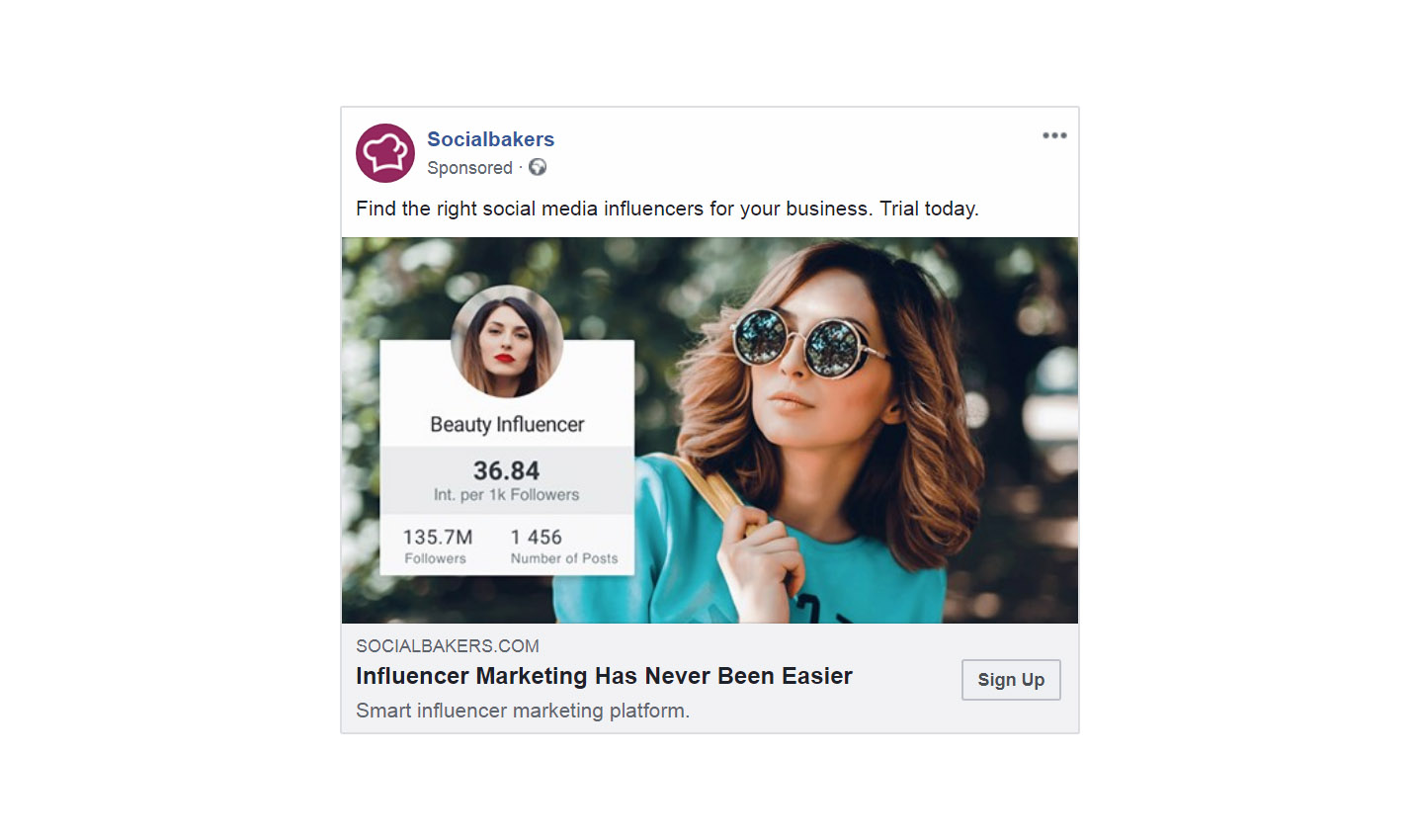Click the Int. per 1k Followers label
The image size is (1419, 840).
pos(506,495)
